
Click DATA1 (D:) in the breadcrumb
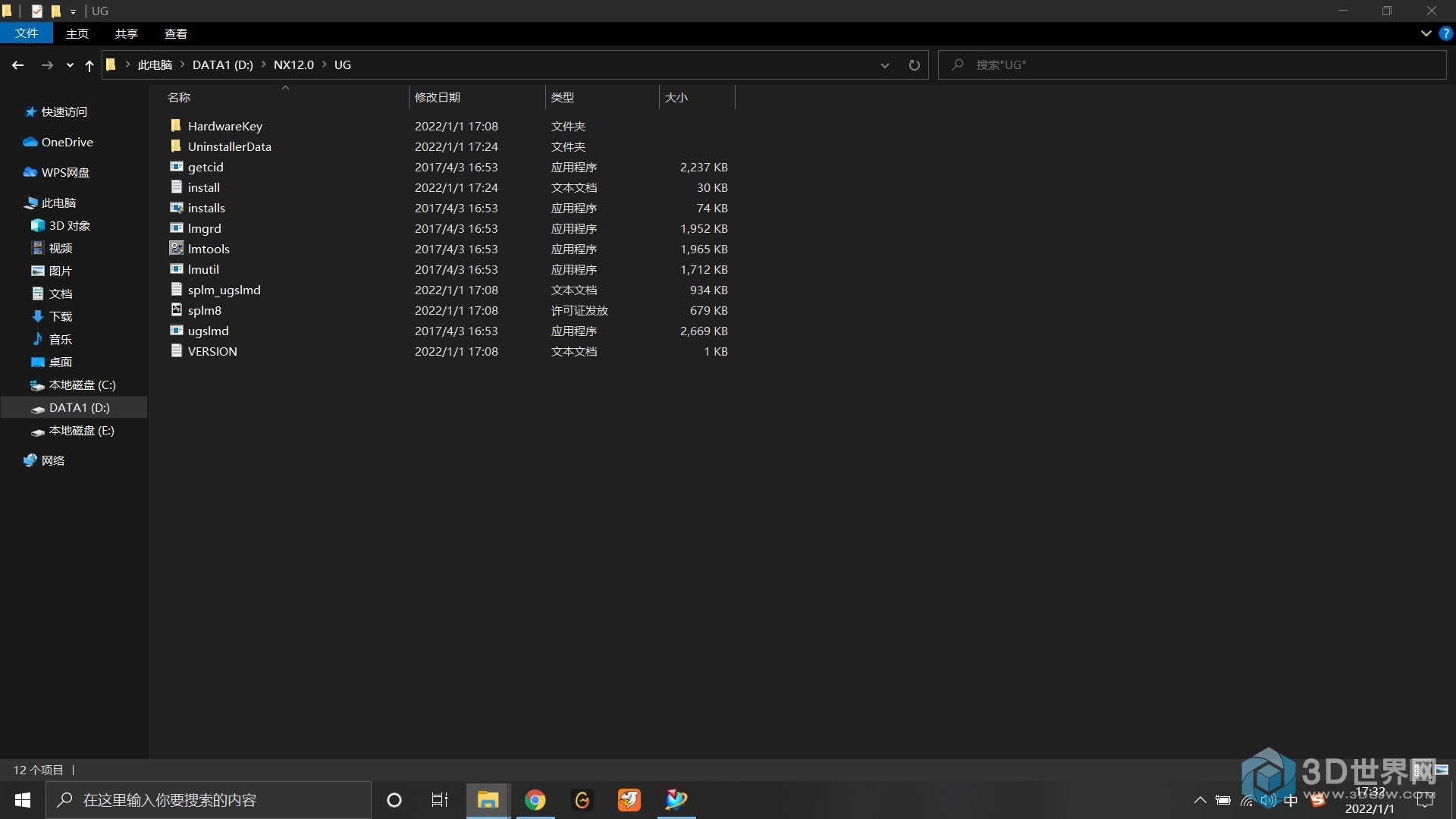pyautogui.click(x=223, y=65)
